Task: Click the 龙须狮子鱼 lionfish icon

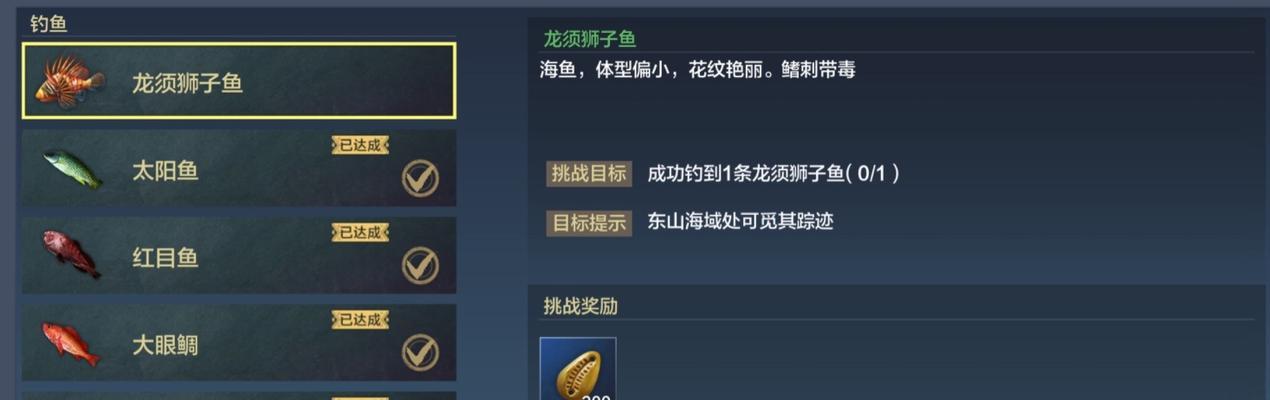Action: pos(69,81)
